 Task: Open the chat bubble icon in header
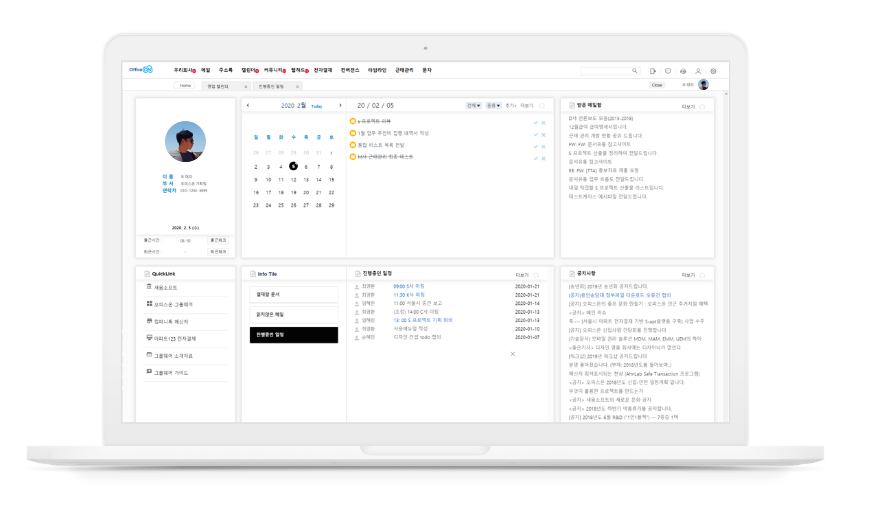(668, 71)
